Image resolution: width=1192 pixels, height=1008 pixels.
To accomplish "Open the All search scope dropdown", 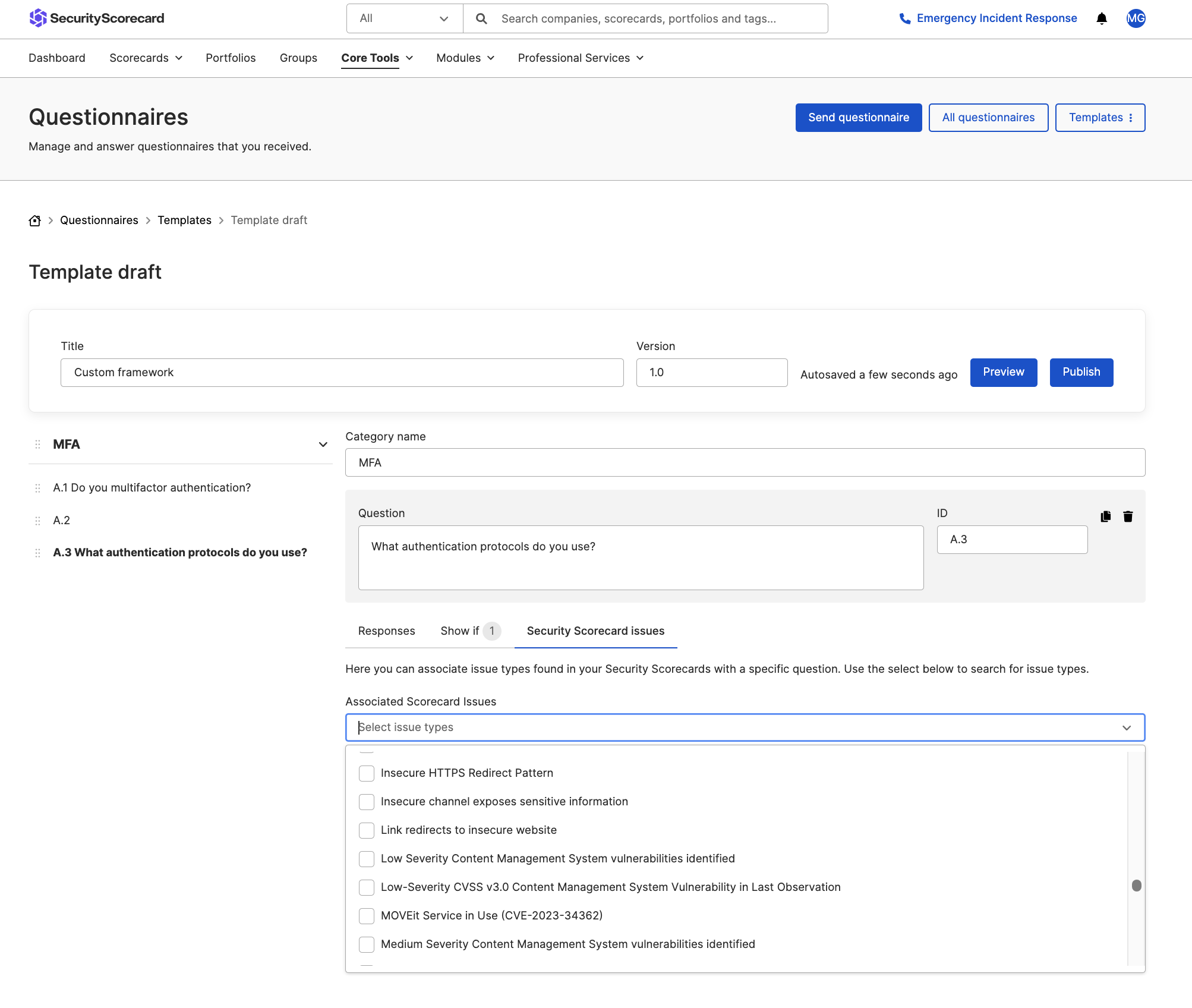I will coord(405,18).
